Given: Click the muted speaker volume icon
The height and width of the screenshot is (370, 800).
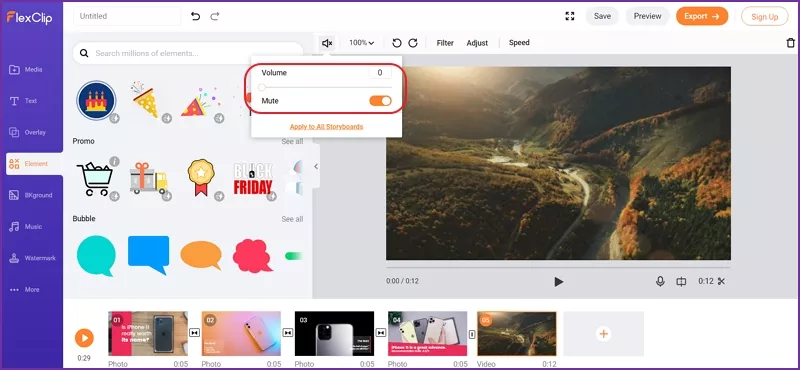Looking at the screenshot, I should [x=327, y=43].
